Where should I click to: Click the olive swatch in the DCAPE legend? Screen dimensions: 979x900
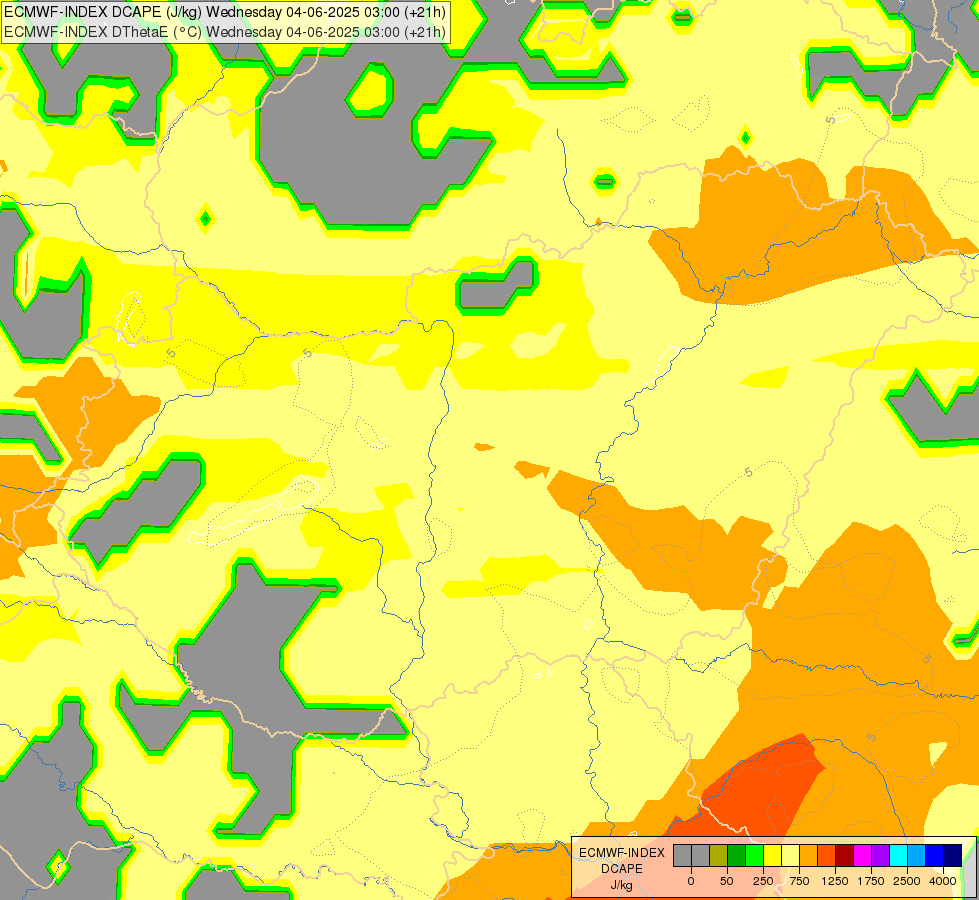tap(719, 855)
